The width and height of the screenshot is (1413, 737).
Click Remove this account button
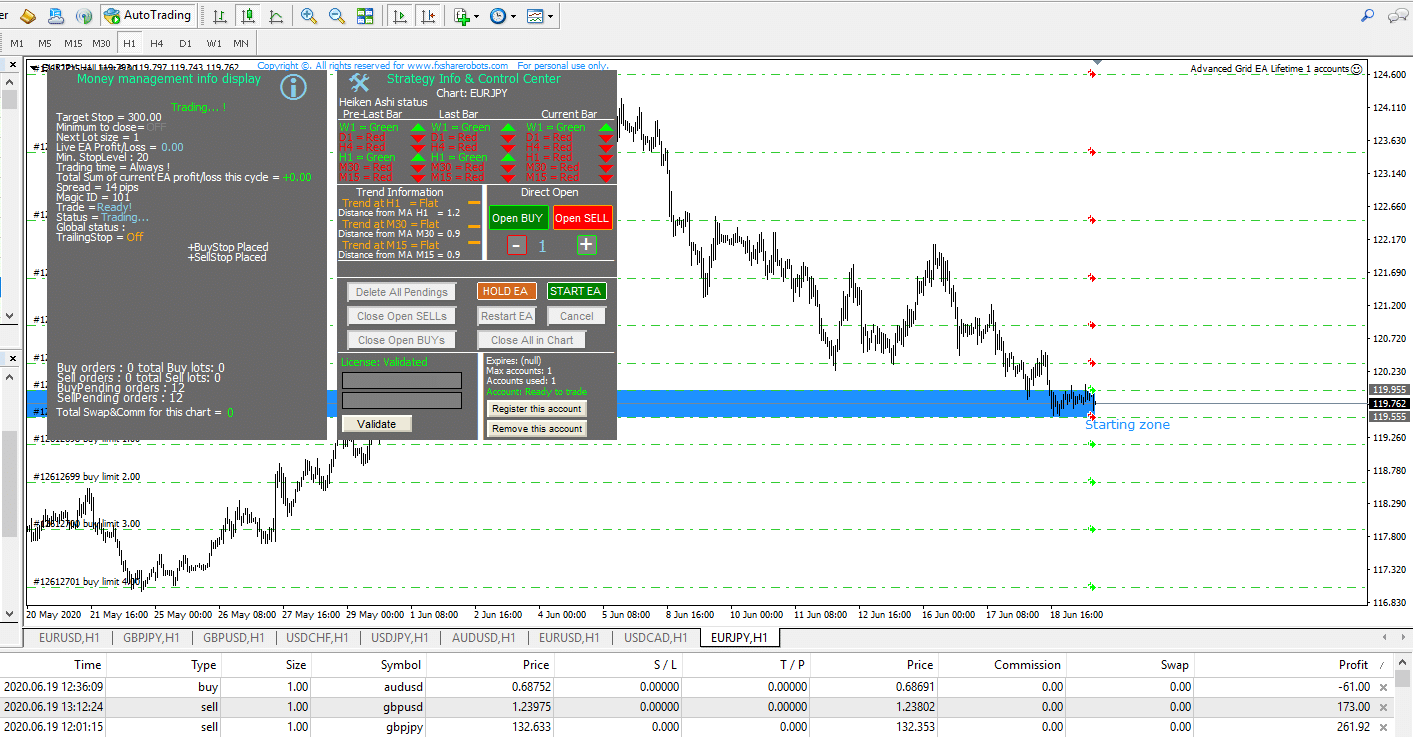(x=537, y=428)
